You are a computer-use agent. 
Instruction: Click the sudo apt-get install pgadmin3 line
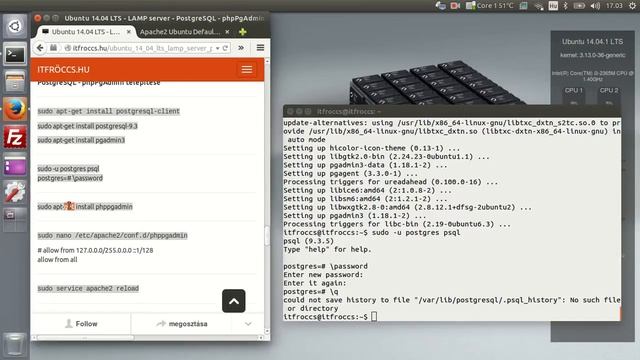[x=81, y=140]
